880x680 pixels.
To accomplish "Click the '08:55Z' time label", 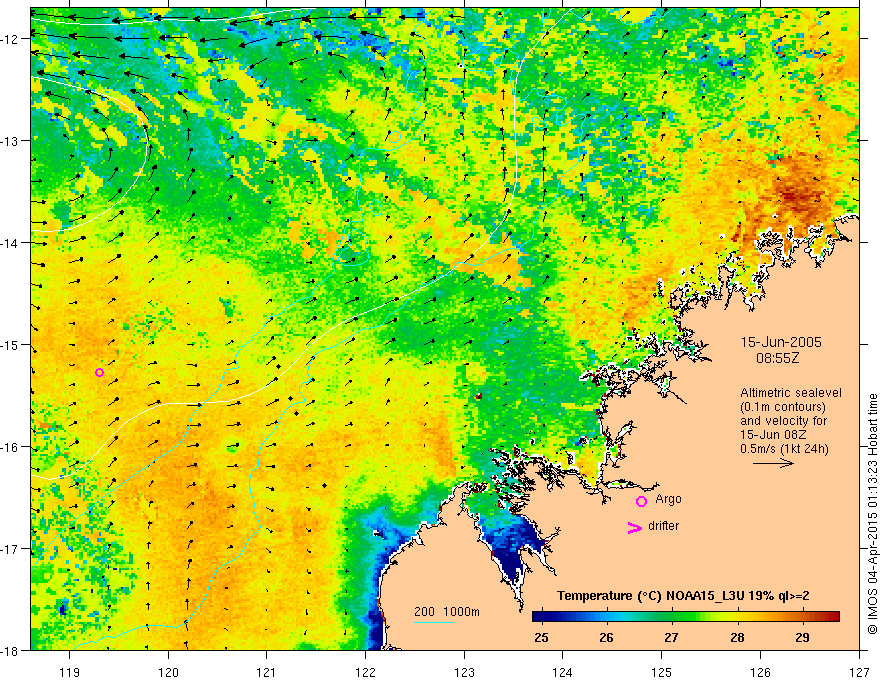I will 777,358.
